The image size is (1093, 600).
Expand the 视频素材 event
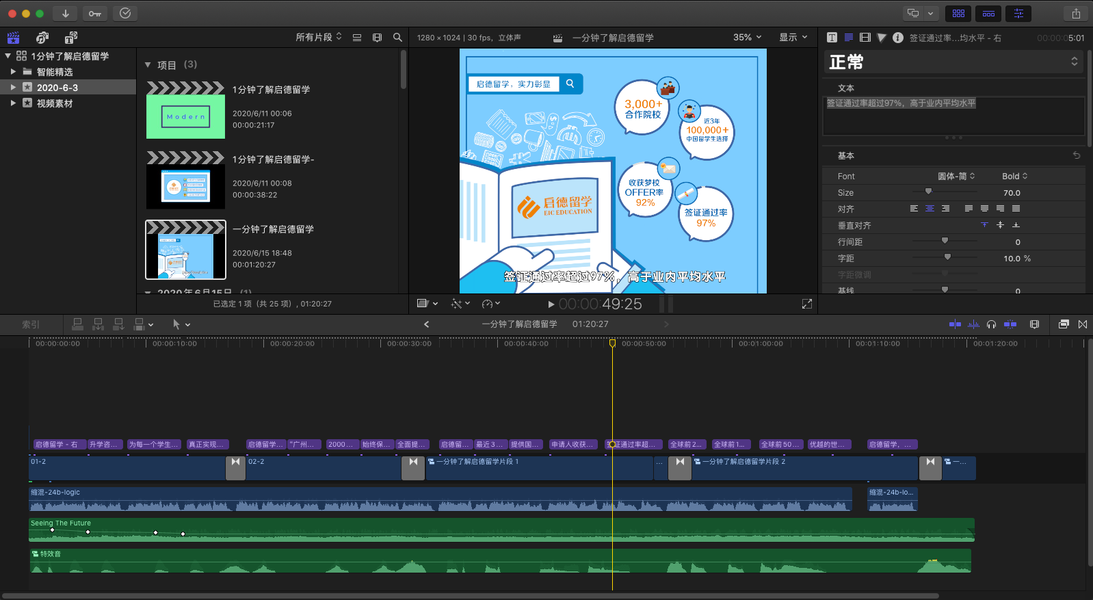[13, 103]
